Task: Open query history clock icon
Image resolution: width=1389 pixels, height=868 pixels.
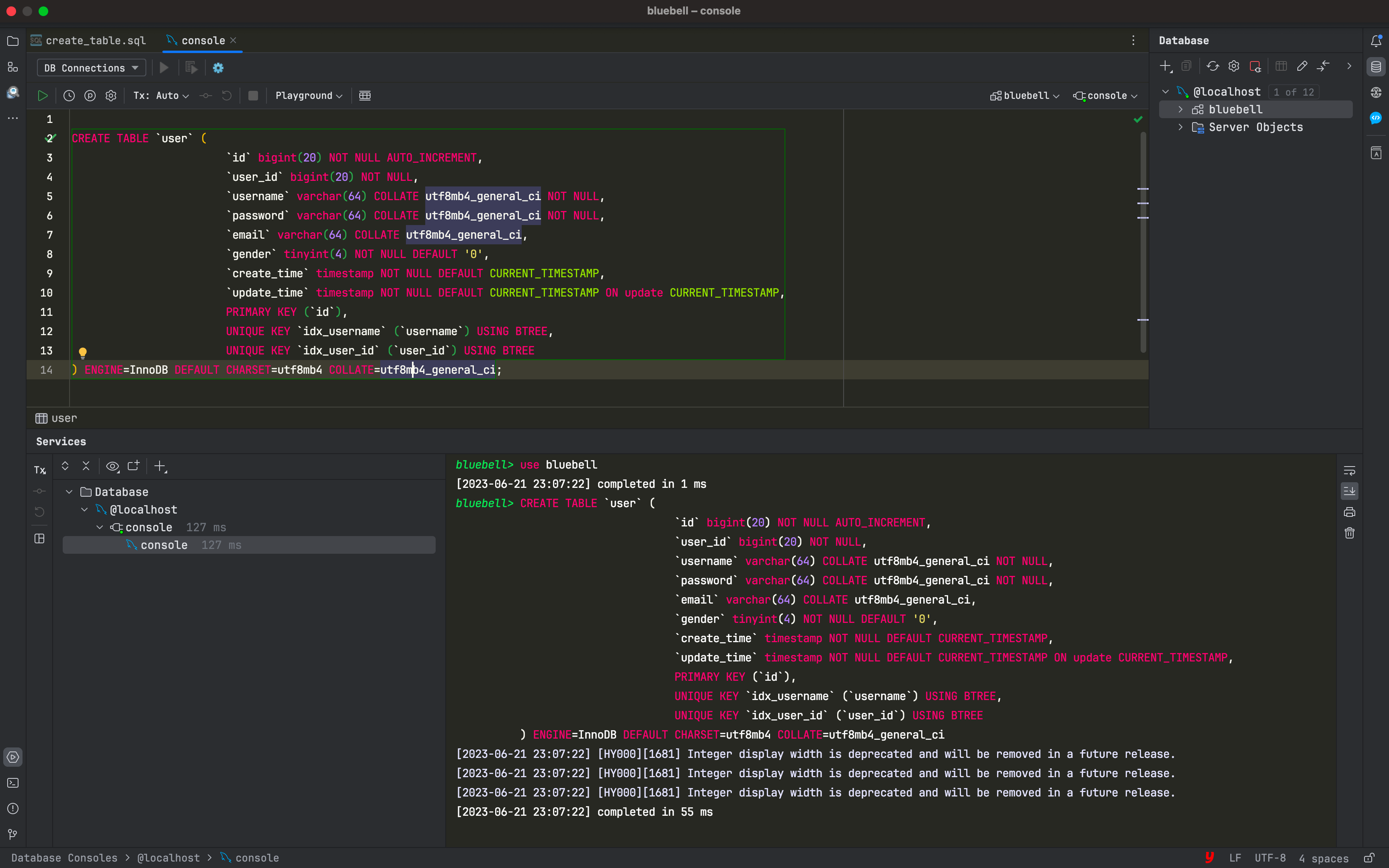Action: (x=69, y=95)
